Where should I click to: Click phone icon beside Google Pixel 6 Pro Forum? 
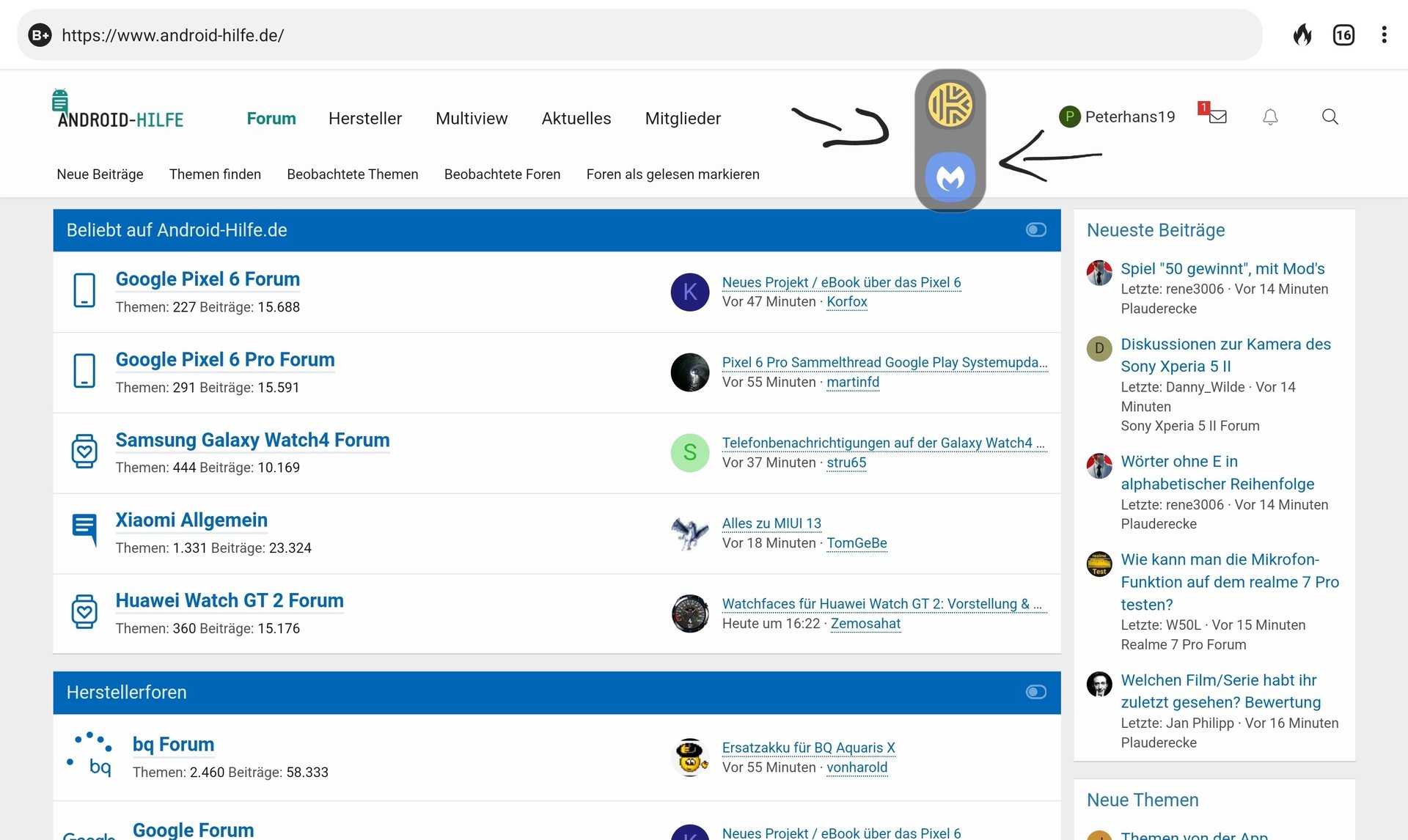coord(84,371)
